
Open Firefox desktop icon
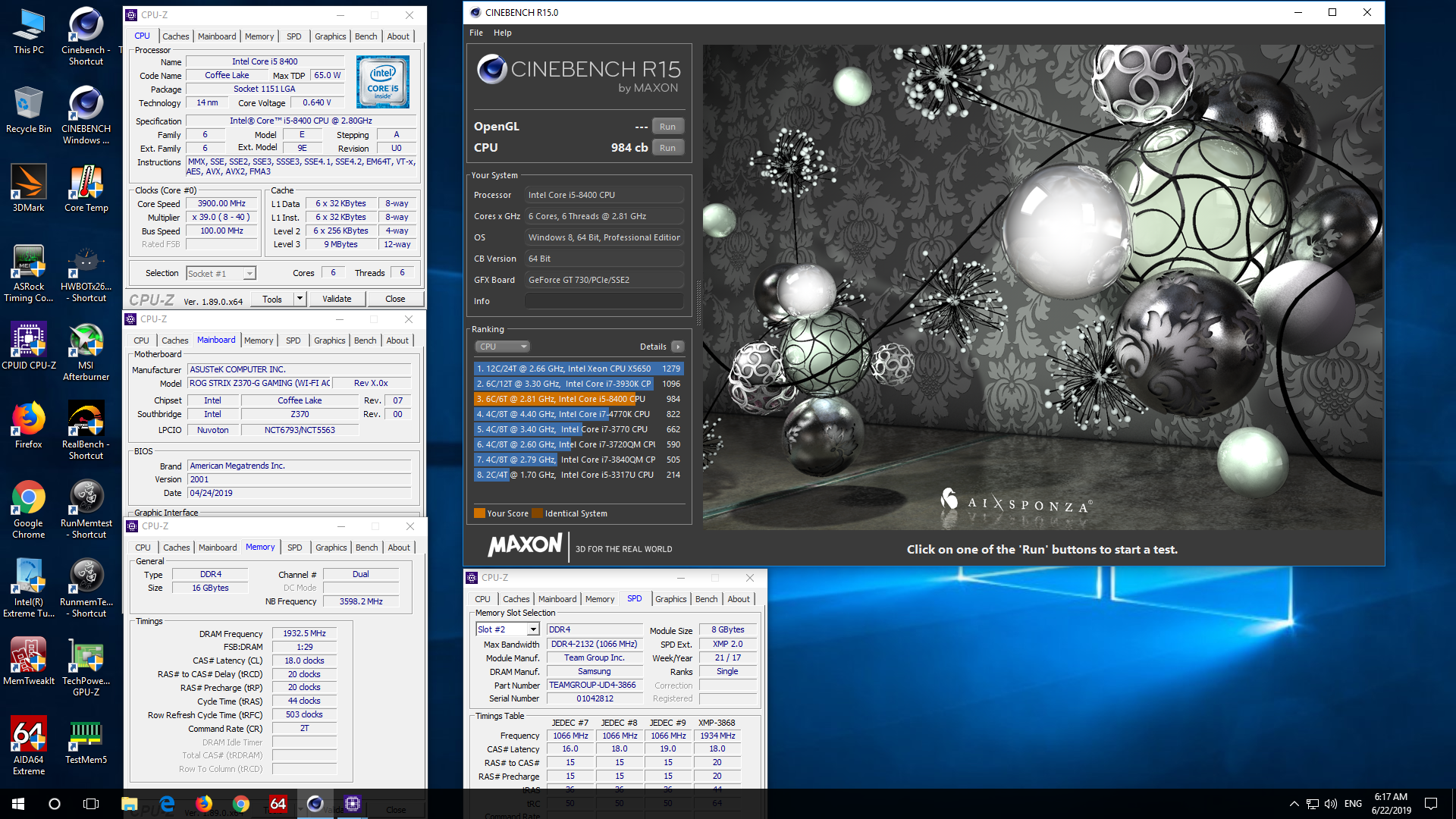[x=29, y=425]
